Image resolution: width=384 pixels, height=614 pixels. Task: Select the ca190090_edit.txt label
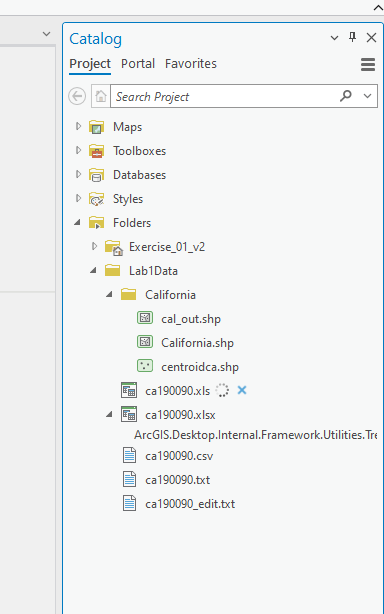point(190,504)
